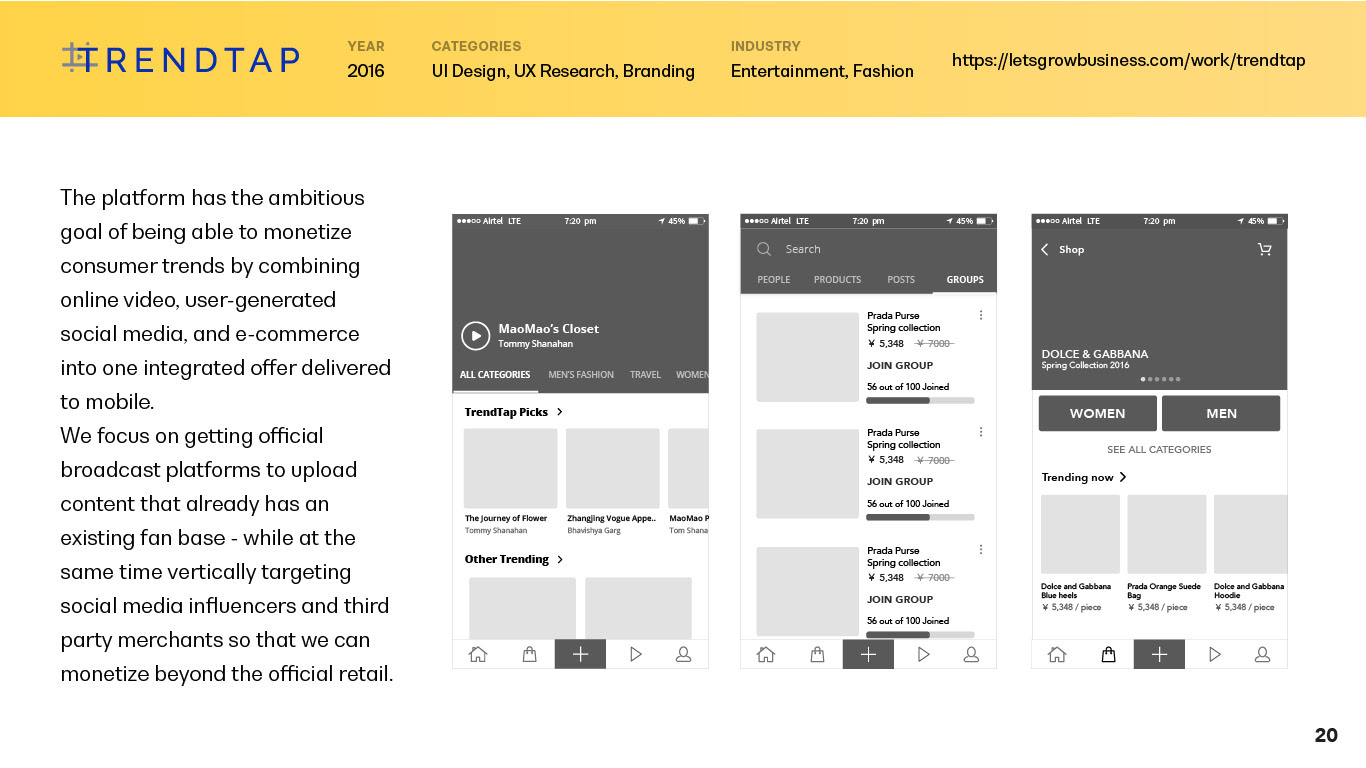The width and height of the screenshot is (1366, 768).
Task: Open video play icon in first phone mockup
Action: [x=635, y=654]
